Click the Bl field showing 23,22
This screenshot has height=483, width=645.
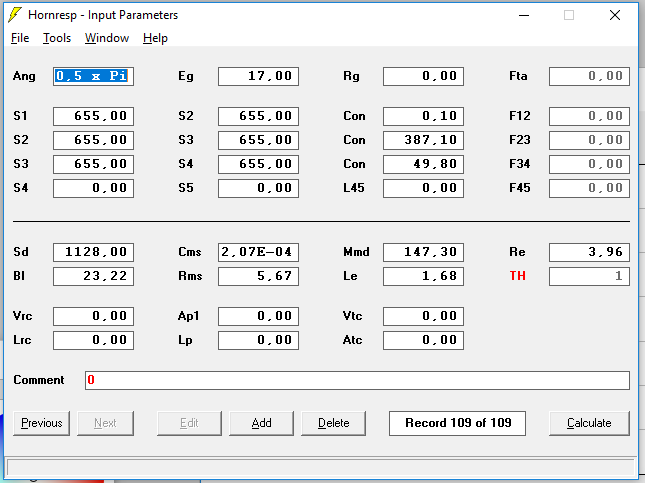(93, 276)
